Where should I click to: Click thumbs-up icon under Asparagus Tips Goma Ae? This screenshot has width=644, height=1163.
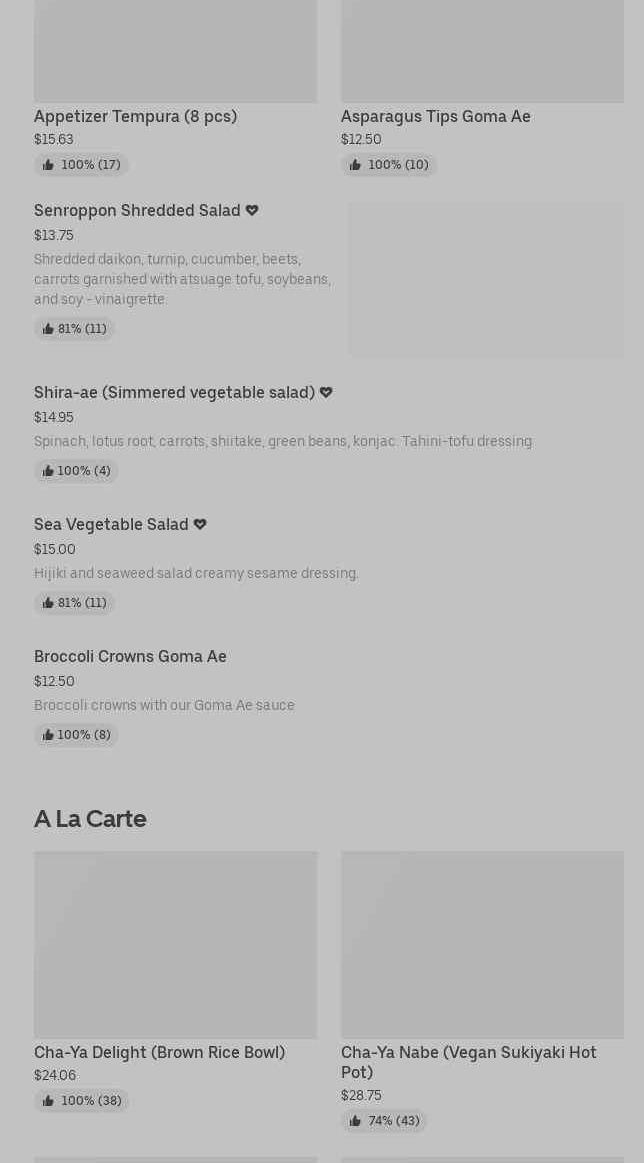coord(355,165)
